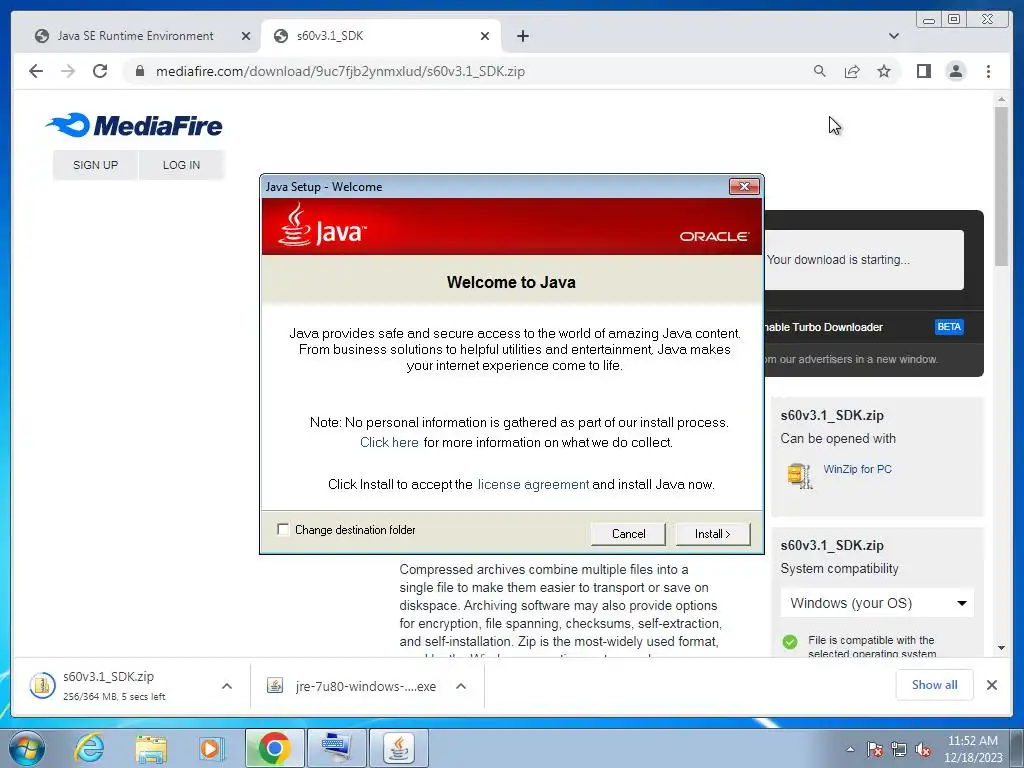This screenshot has width=1024, height=768.
Task: Check Change destination folder box
Action: 283,529
